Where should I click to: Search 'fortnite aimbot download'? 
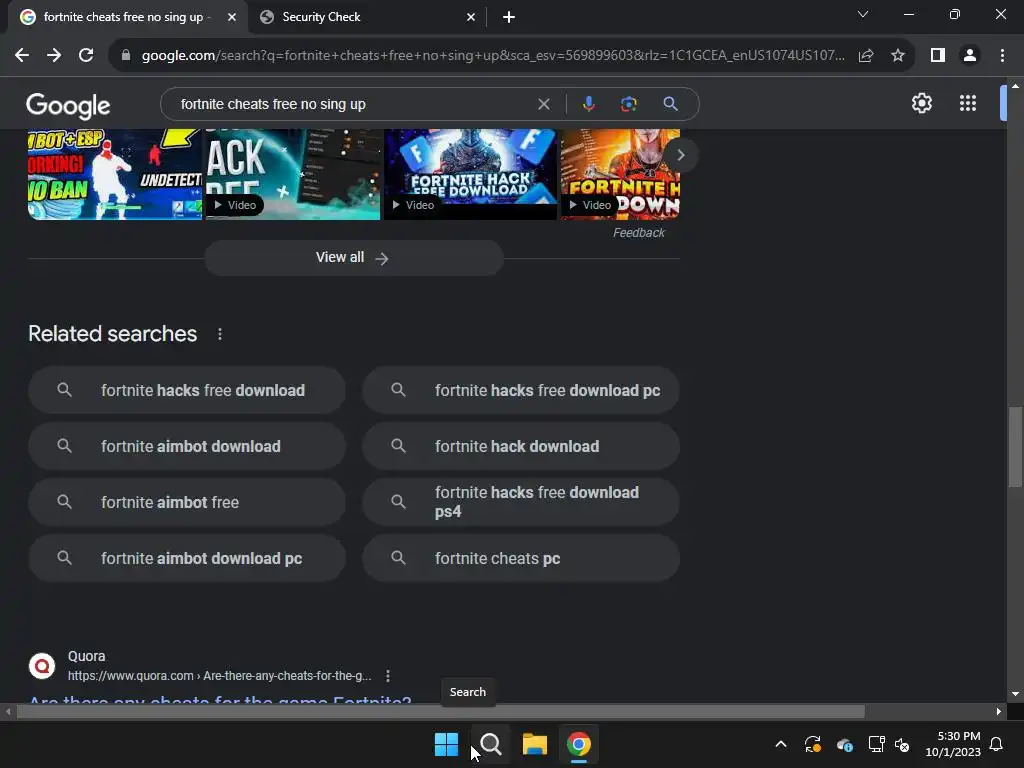point(187,447)
